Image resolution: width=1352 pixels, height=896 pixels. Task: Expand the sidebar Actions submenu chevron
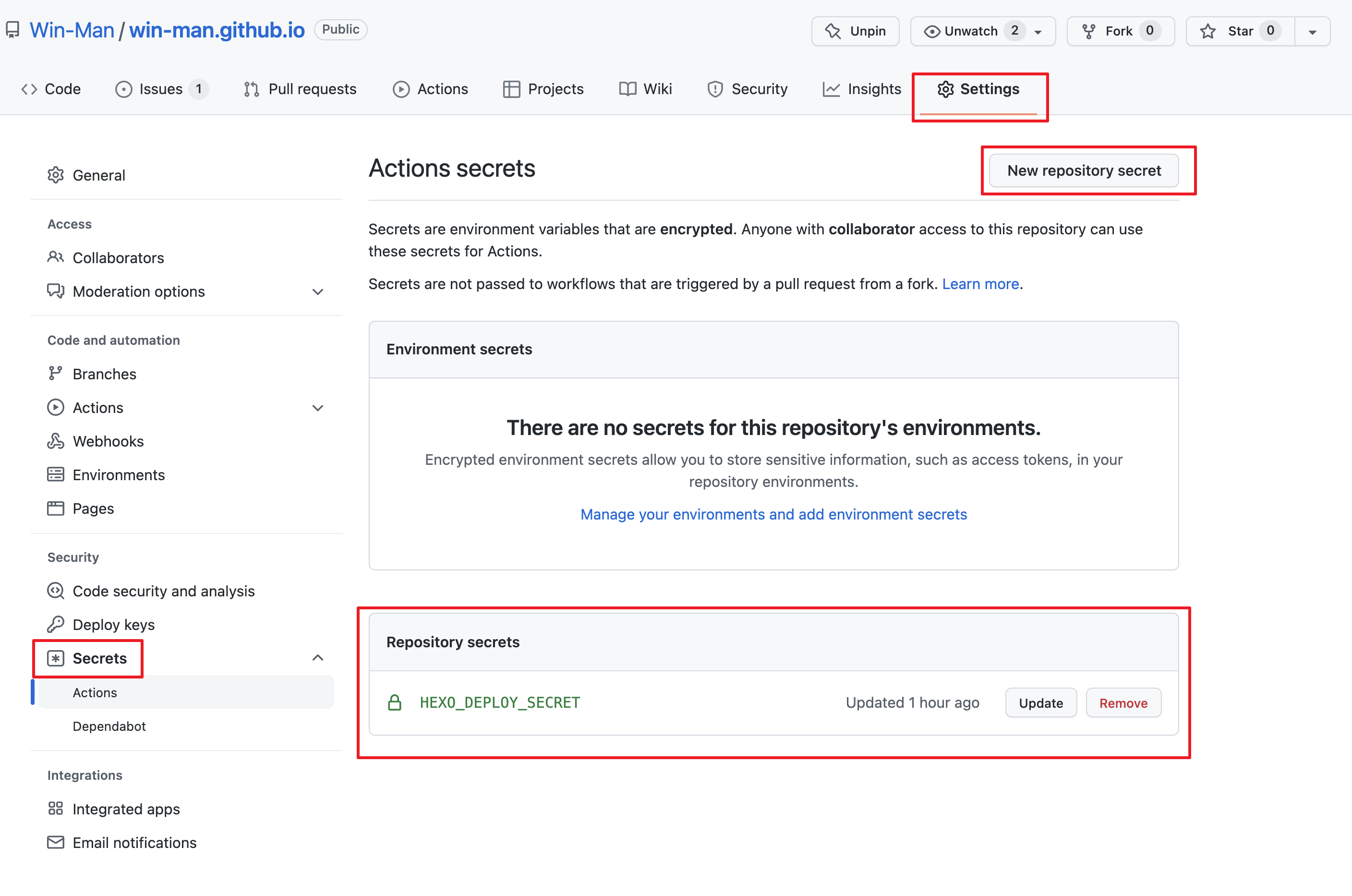coord(318,408)
